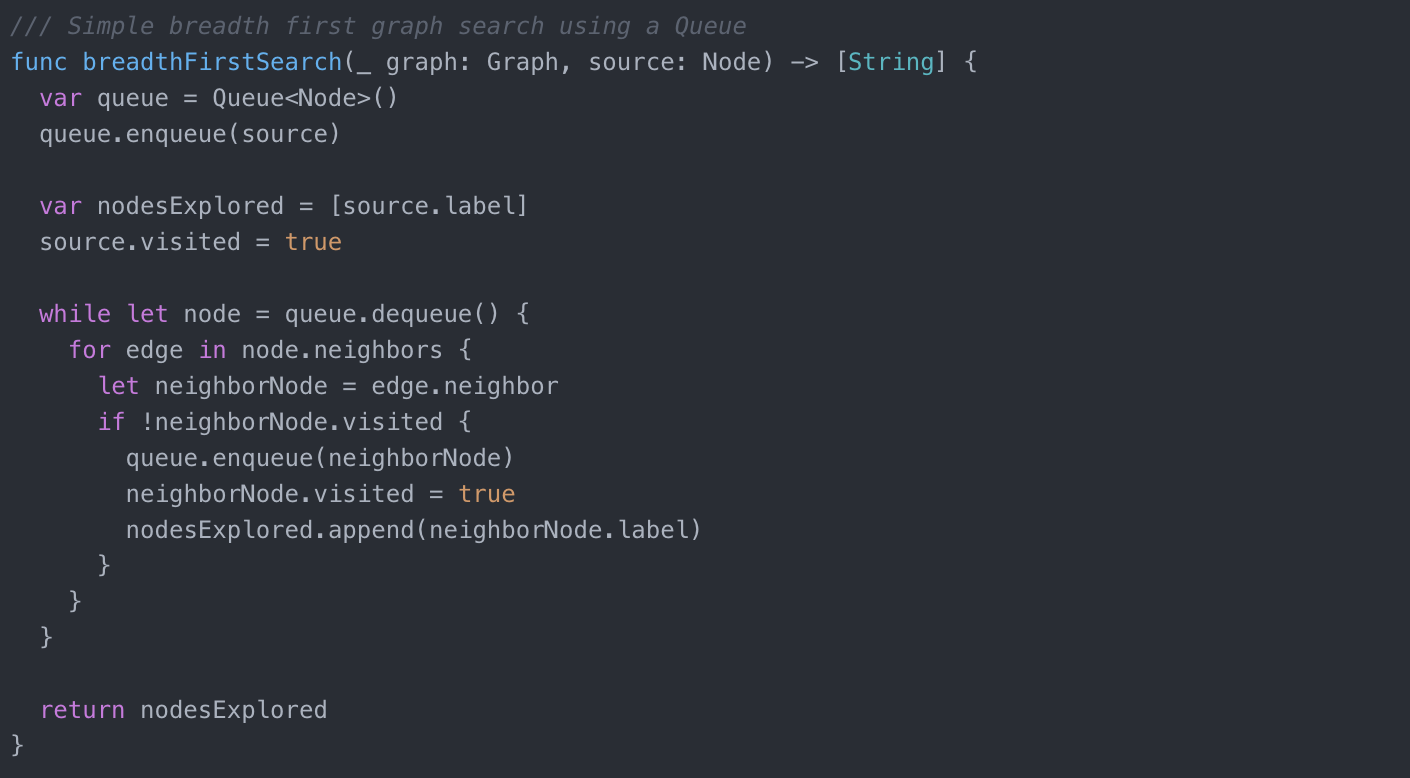1410x778 pixels.
Task: Click edge.neighbor assignment value
Action: 465,386
